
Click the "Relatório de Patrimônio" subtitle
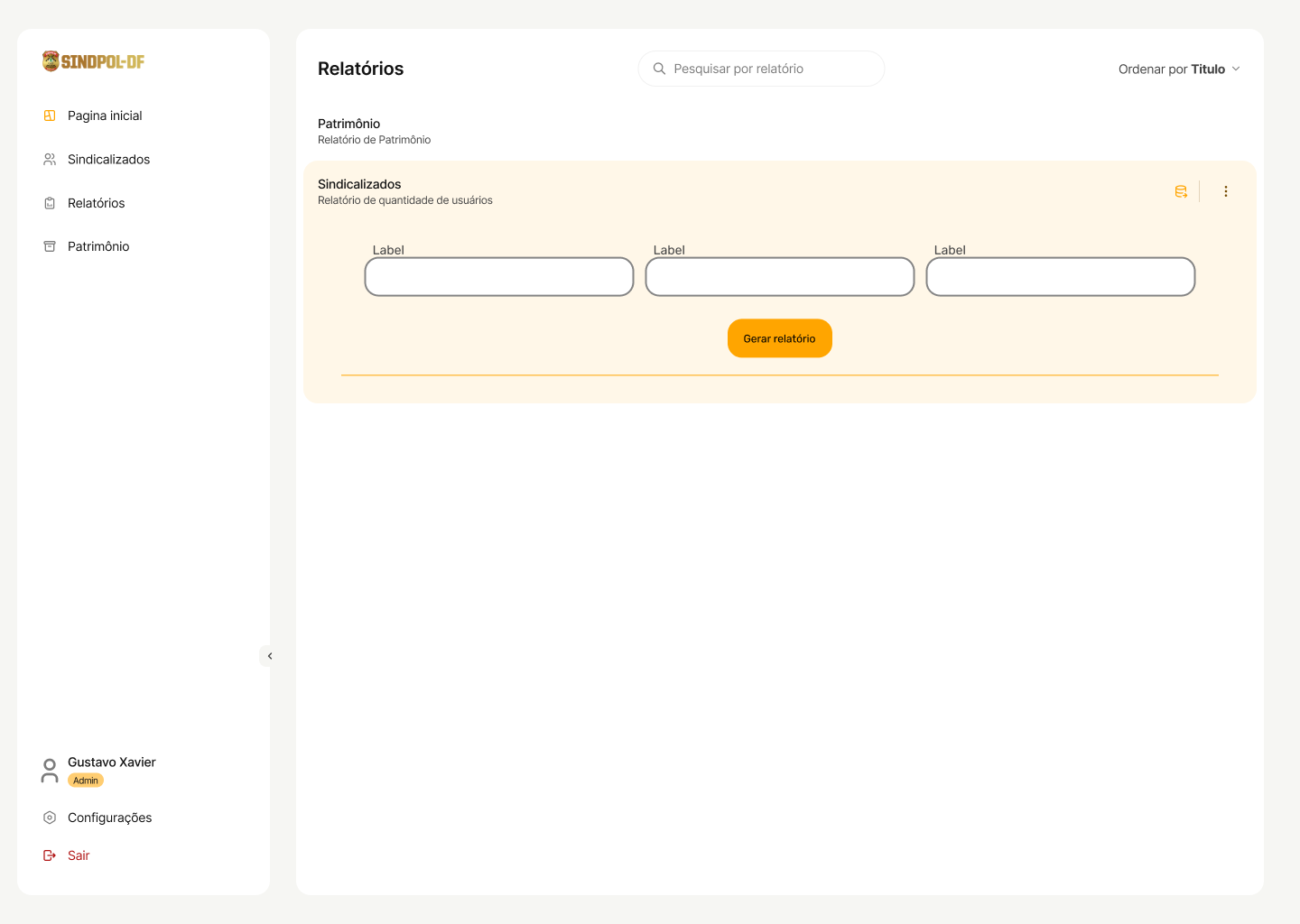click(374, 140)
